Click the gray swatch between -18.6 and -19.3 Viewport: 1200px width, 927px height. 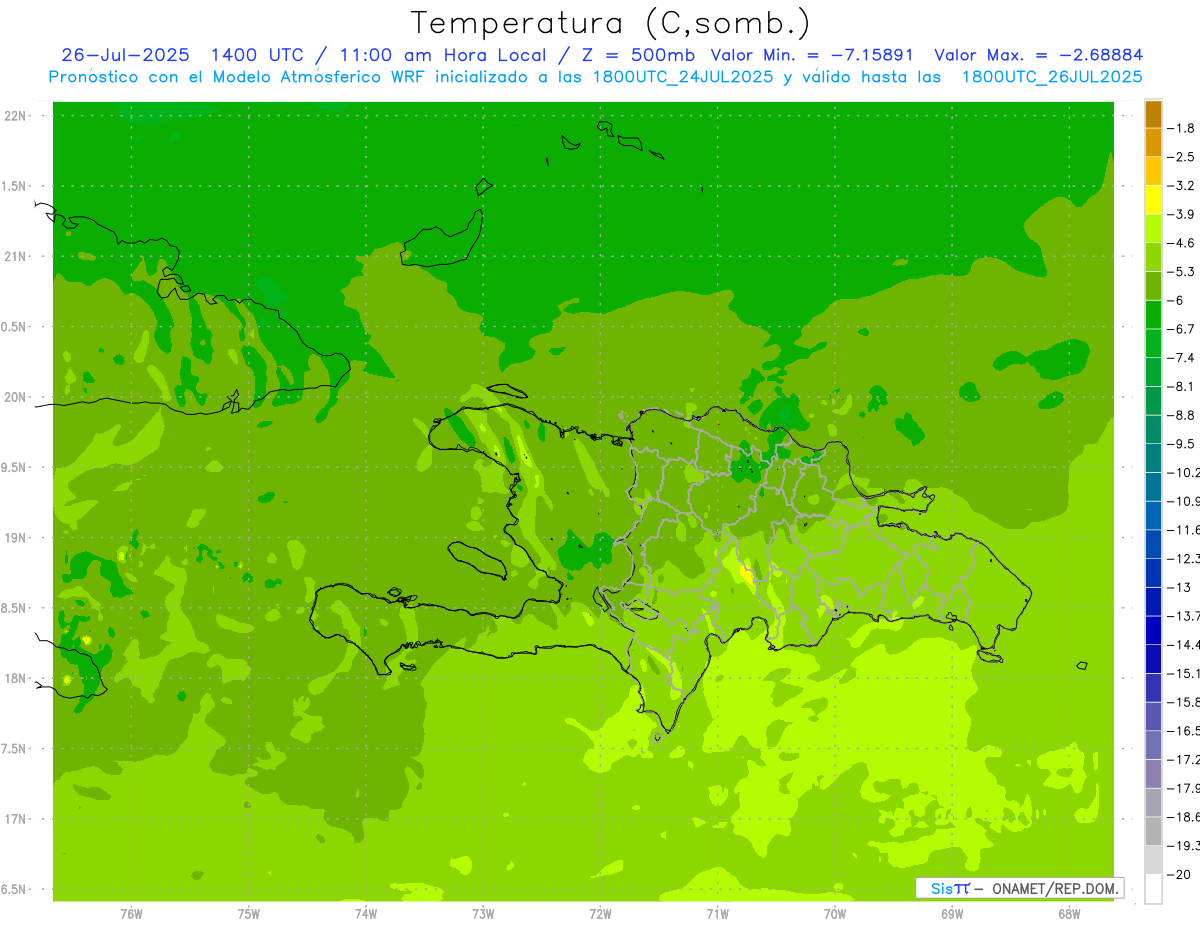pyautogui.click(x=1153, y=831)
